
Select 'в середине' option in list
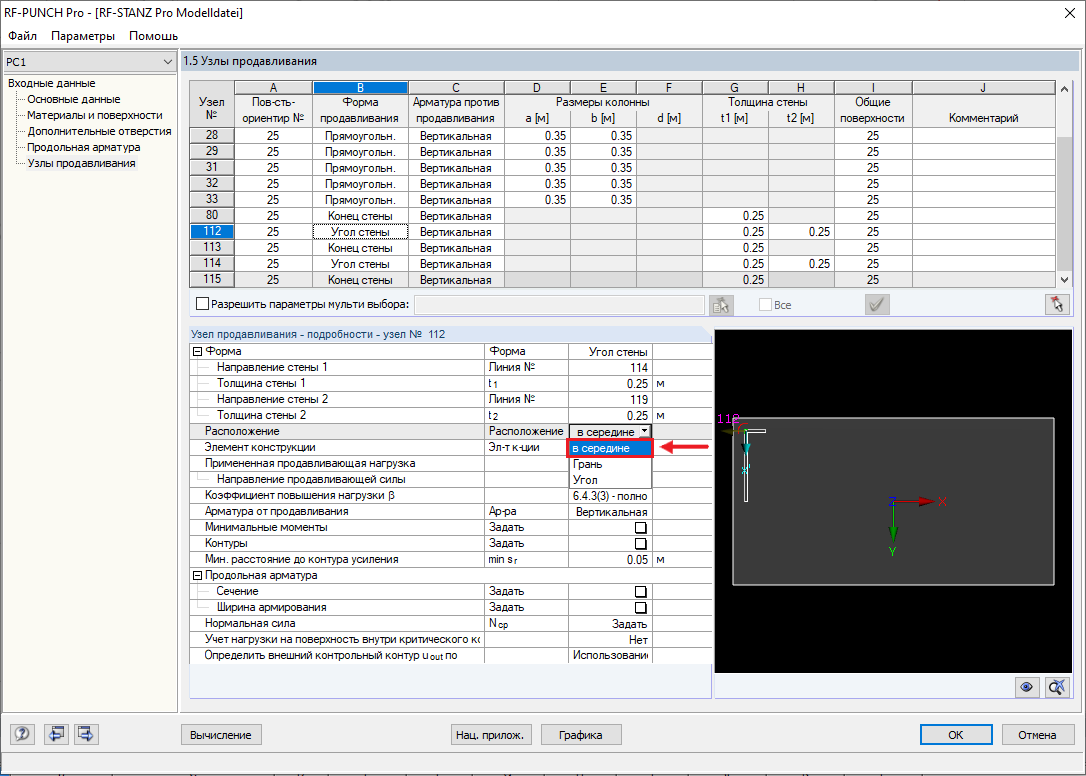pyautogui.click(x=609, y=448)
